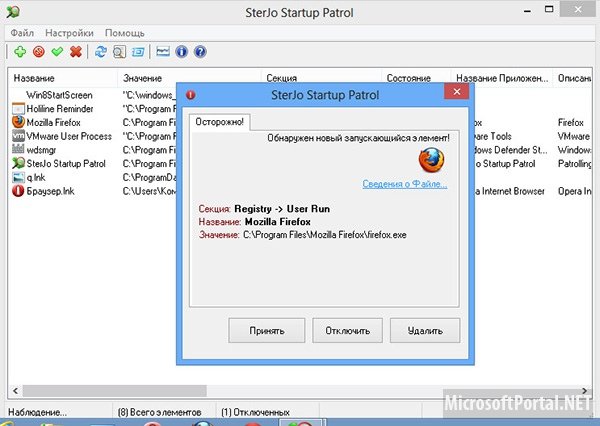Click the red alert icon in dialog title
The width and height of the screenshot is (600, 426).
coord(191,95)
